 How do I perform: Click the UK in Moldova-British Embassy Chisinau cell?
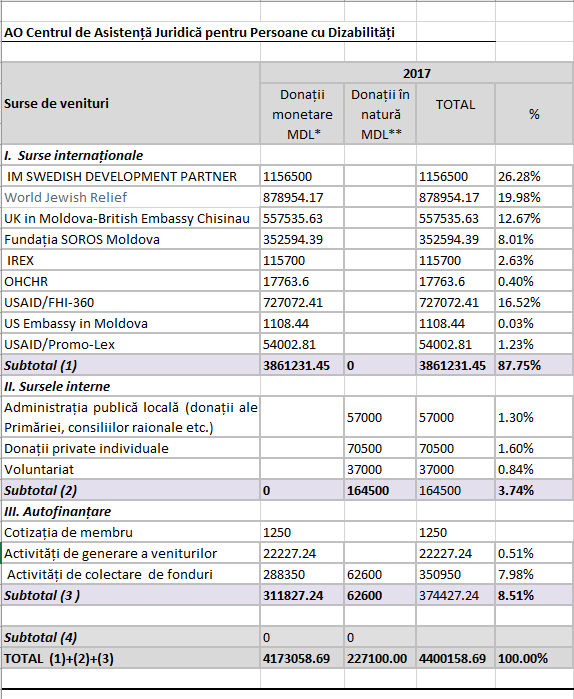131,218
